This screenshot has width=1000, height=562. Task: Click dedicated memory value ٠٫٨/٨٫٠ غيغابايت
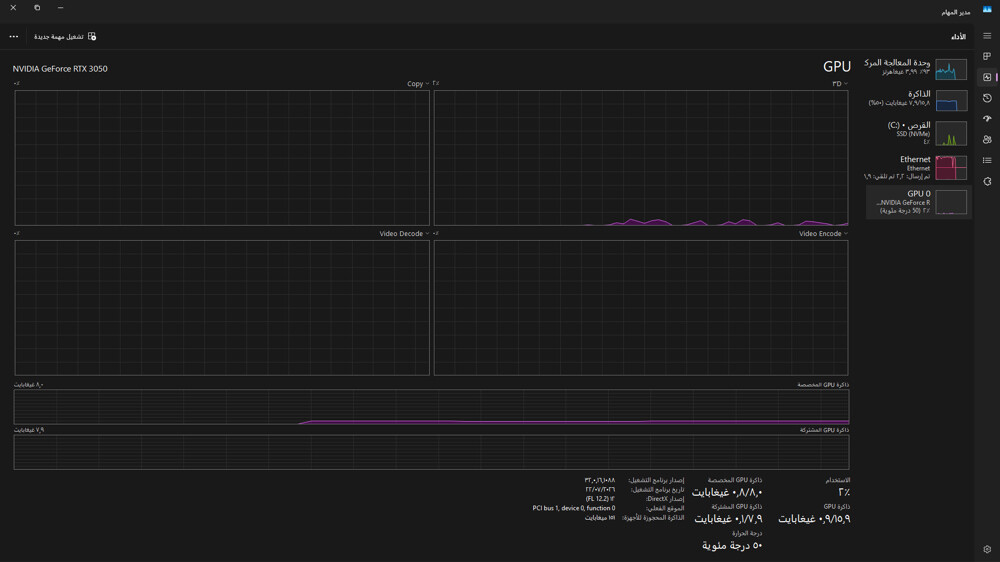click(727, 492)
